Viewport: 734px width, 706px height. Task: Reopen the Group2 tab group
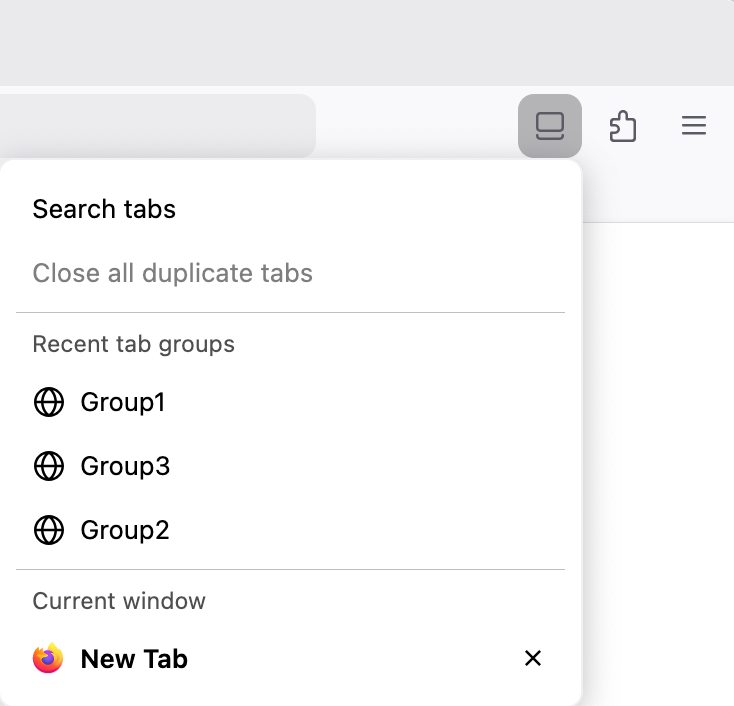[x=125, y=530]
